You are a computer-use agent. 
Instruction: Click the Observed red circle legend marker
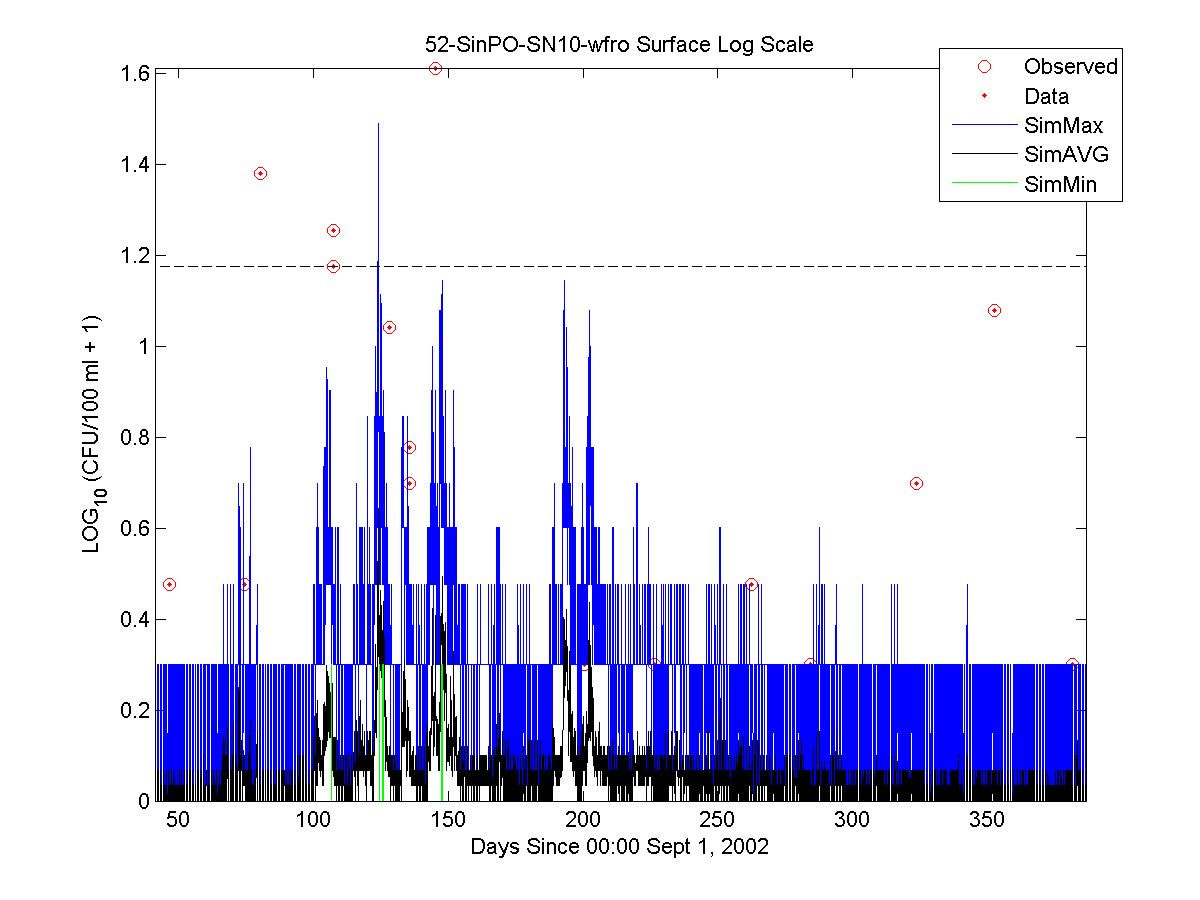pyautogui.click(x=984, y=67)
